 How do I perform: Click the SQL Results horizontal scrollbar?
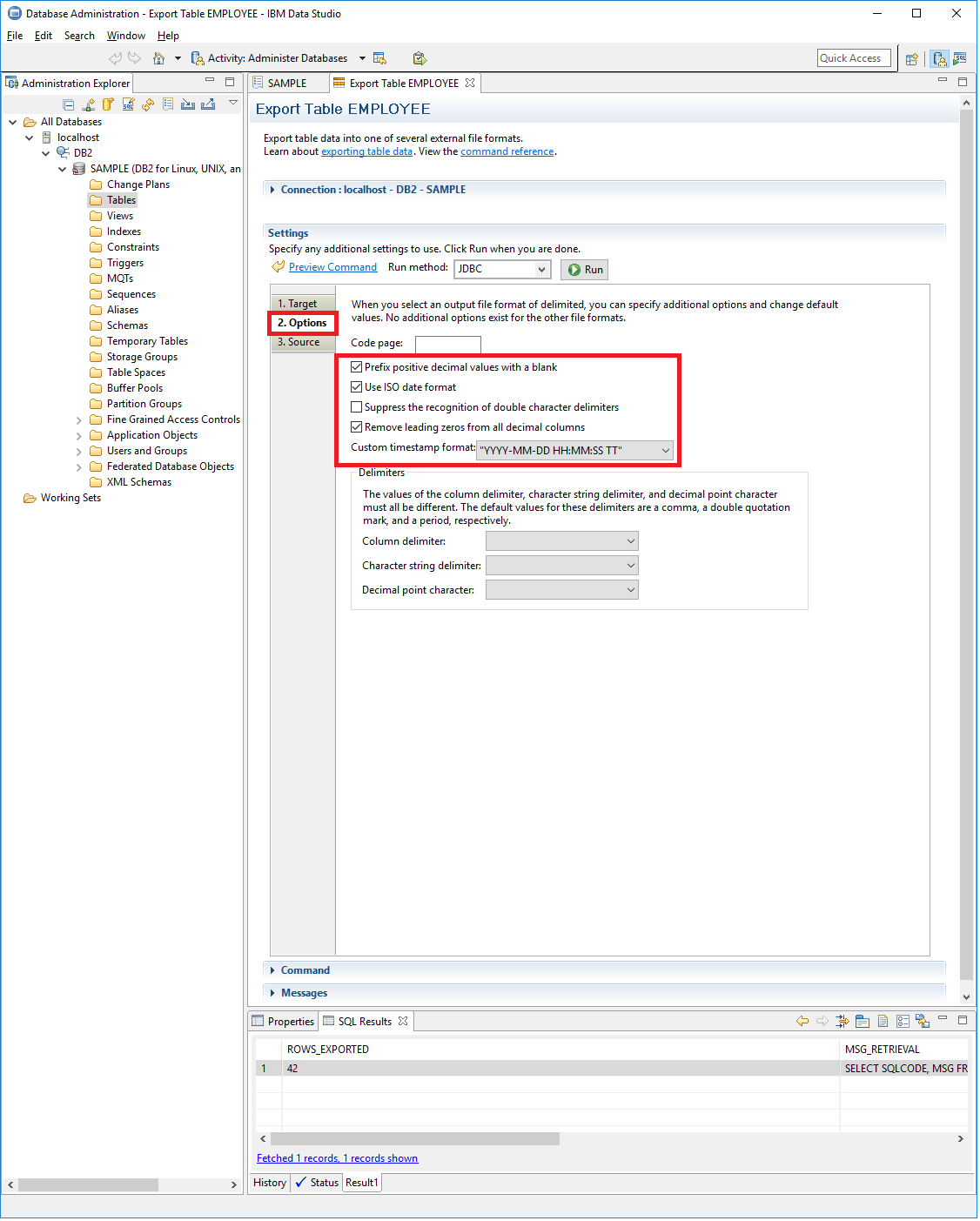pos(415,1139)
